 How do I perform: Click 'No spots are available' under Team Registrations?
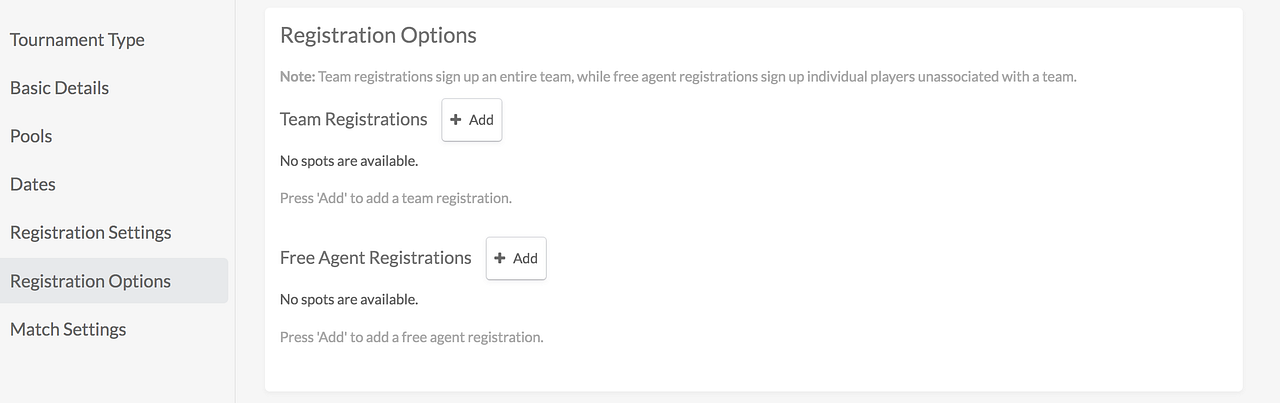[349, 160]
